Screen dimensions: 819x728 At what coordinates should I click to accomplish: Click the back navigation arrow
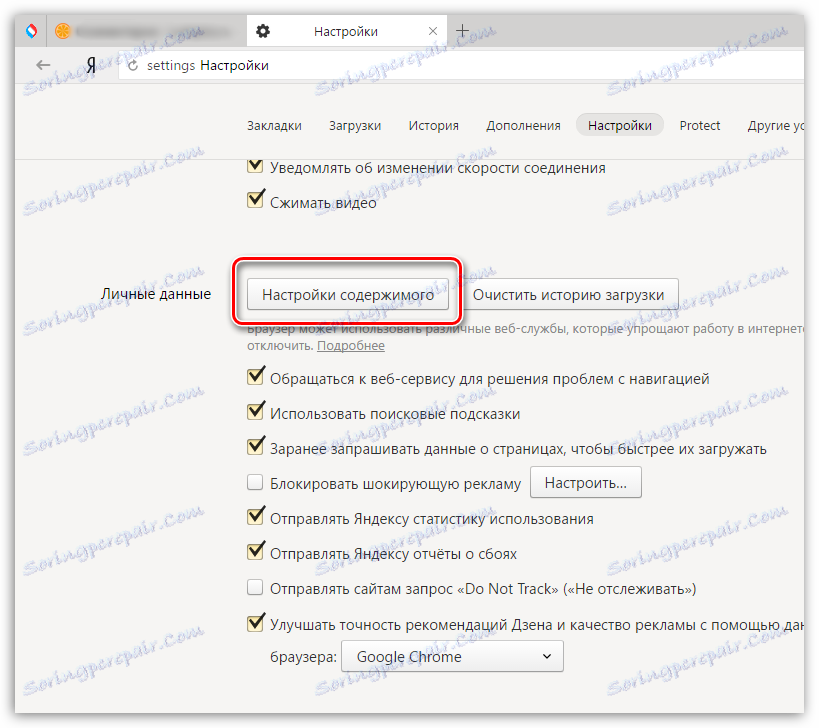(x=43, y=65)
